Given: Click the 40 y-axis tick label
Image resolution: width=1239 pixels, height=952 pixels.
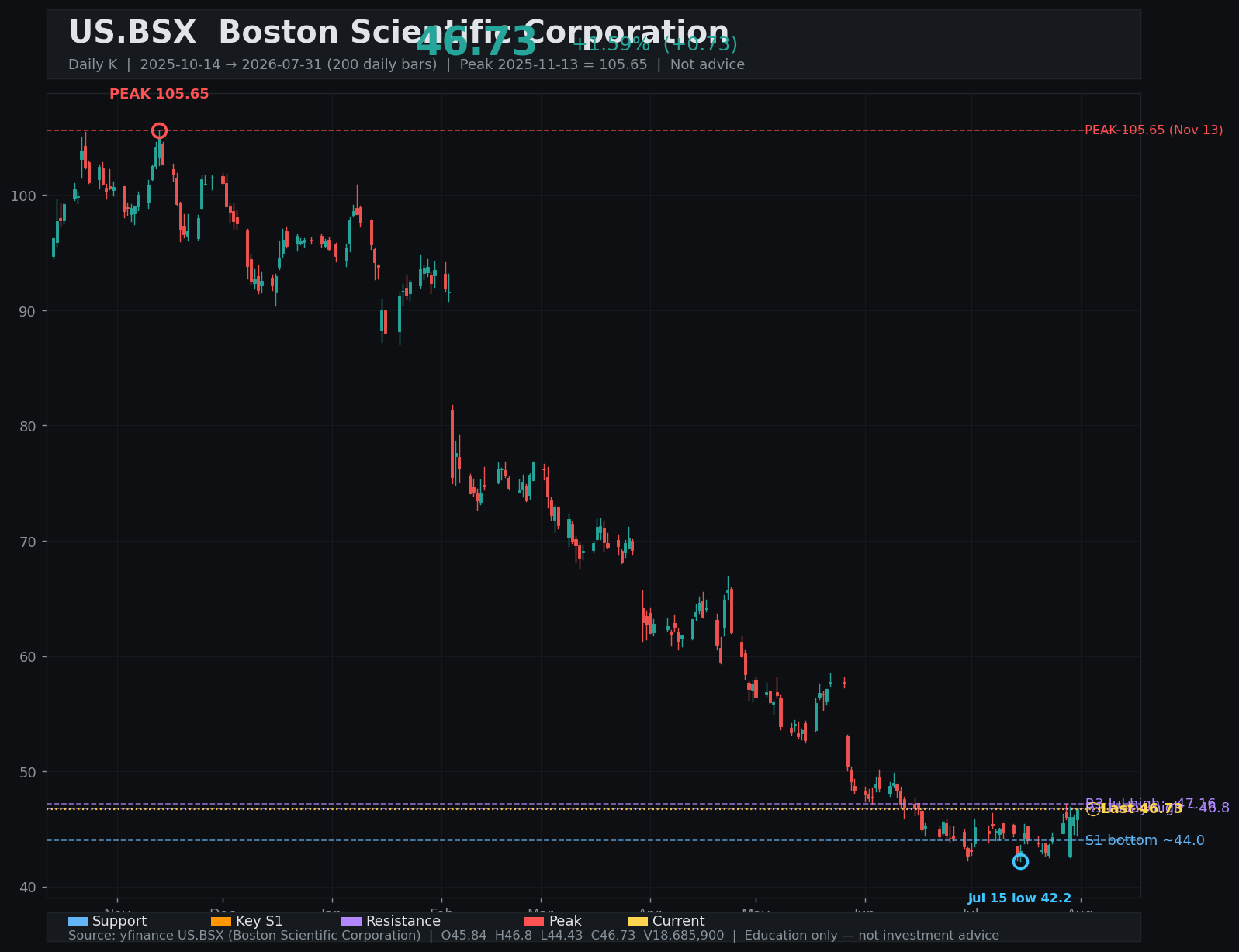Looking at the screenshot, I should [28, 888].
